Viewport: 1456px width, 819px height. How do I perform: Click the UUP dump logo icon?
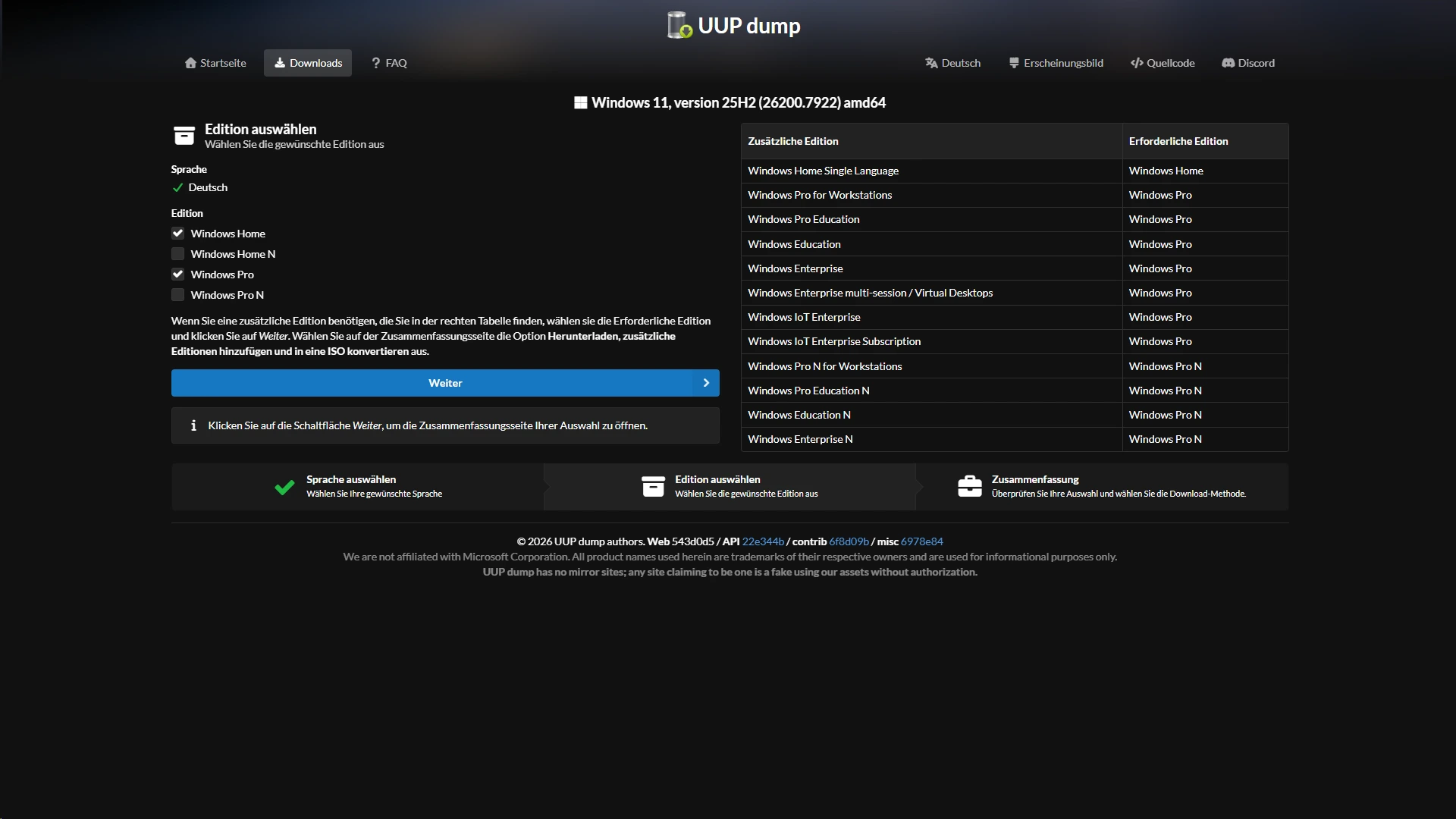click(679, 25)
